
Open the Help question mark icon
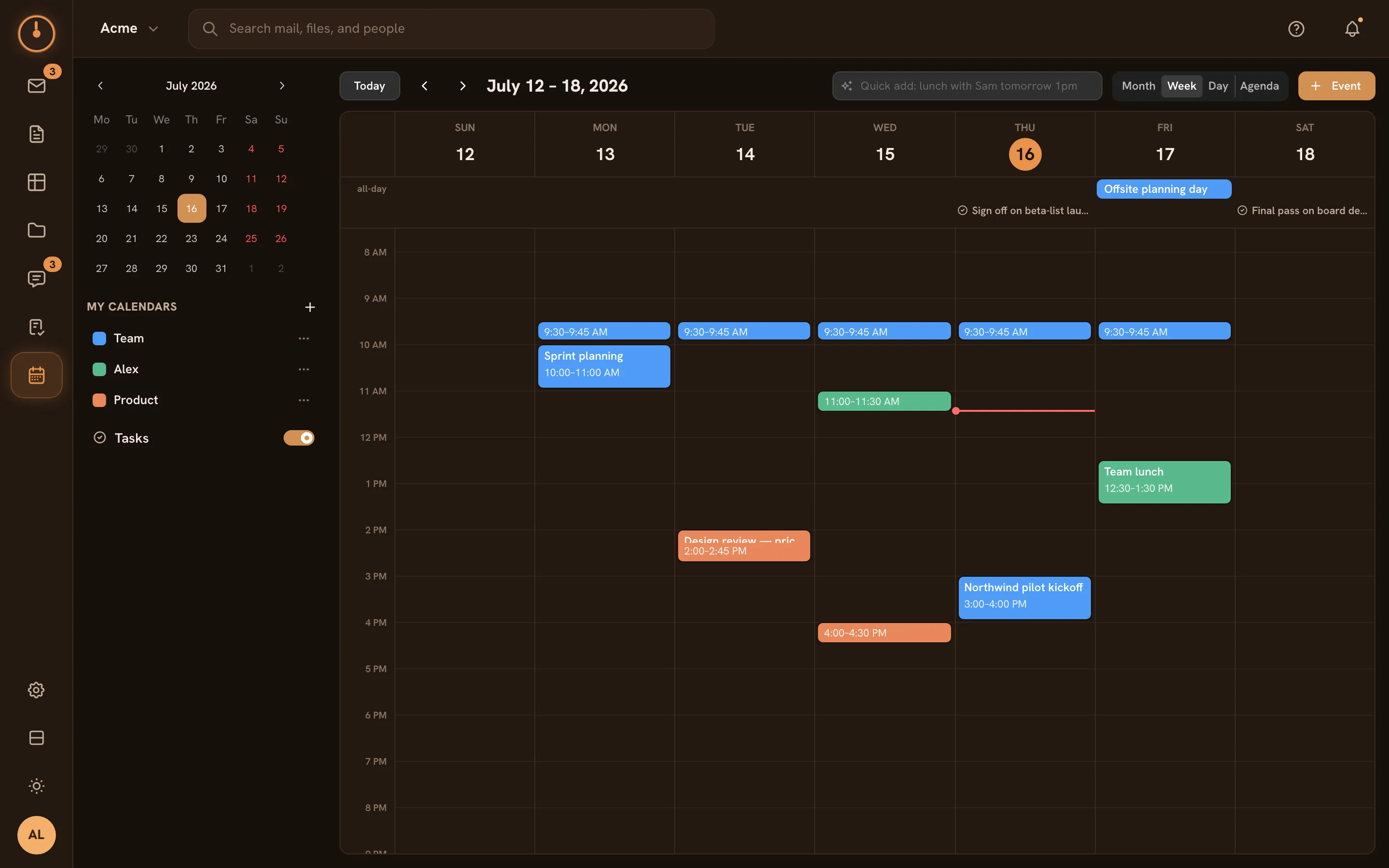click(1296, 29)
